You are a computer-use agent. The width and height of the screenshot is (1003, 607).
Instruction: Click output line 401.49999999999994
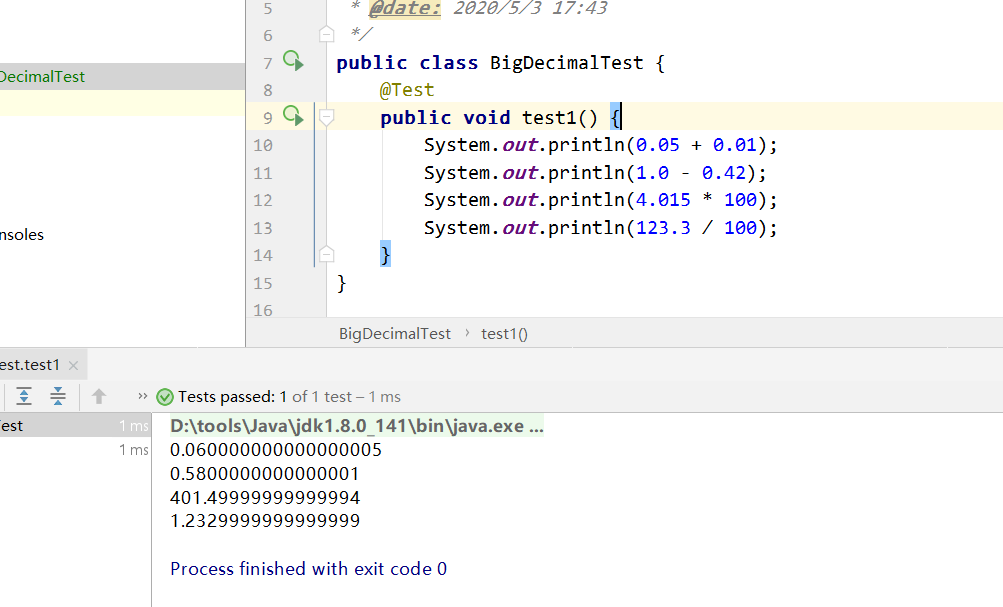click(265, 498)
